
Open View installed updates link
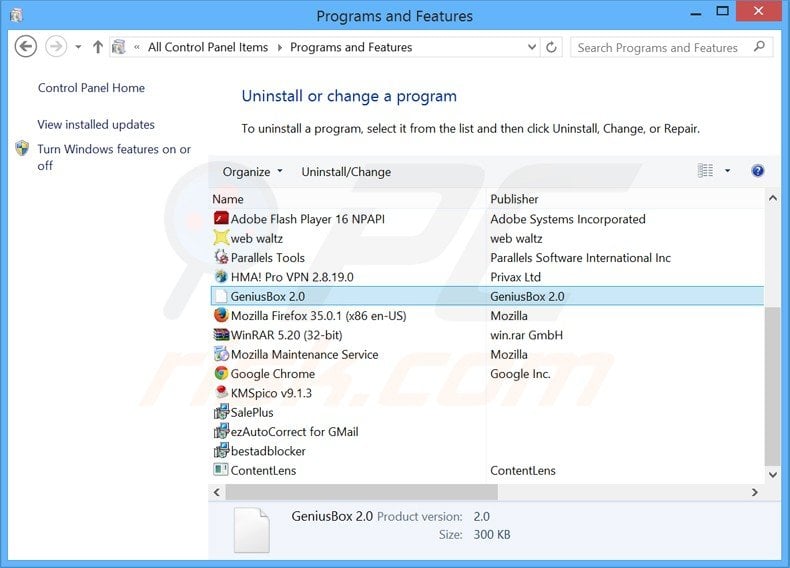[96, 124]
